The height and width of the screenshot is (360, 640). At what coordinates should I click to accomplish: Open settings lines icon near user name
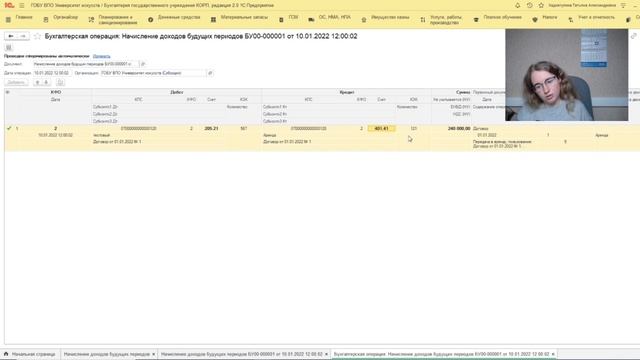(x=623, y=5)
